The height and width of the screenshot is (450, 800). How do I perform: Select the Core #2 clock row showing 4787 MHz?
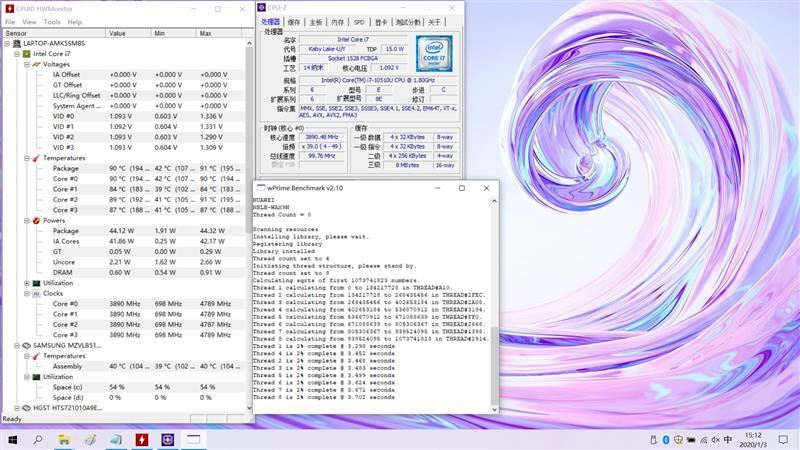coord(122,324)
